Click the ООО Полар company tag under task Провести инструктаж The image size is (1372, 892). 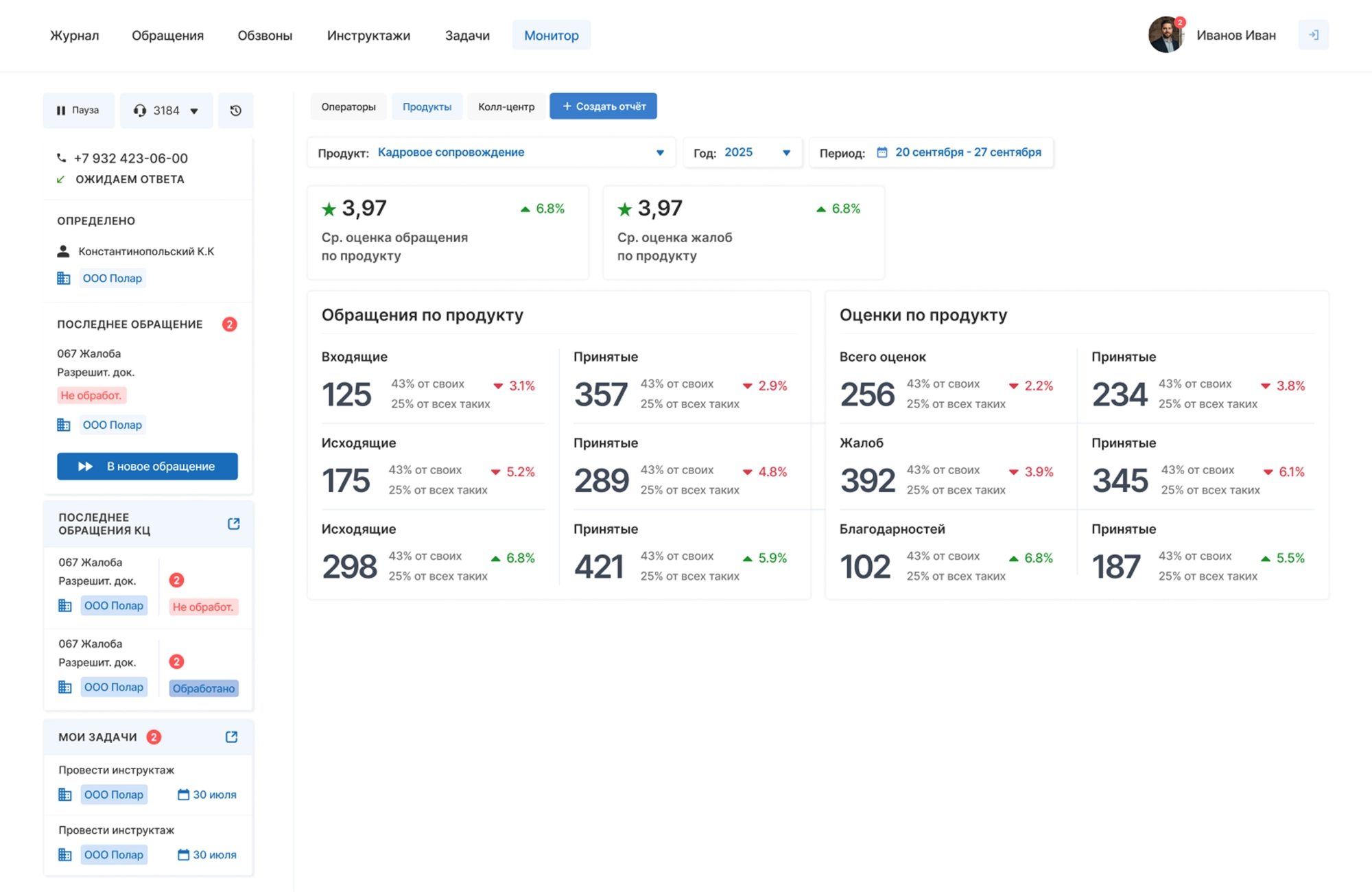(x=113, y=794)
